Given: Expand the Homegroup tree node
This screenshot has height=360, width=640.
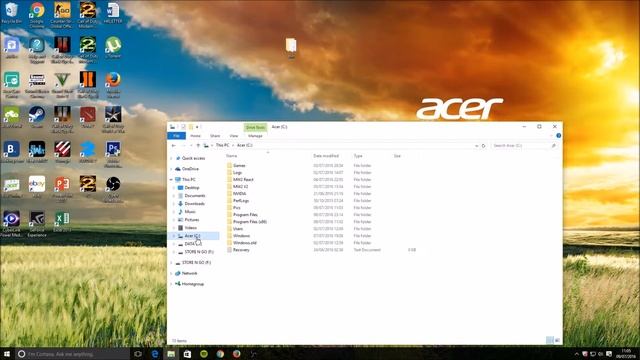Looking at the screenshot, I should (171, 284).
